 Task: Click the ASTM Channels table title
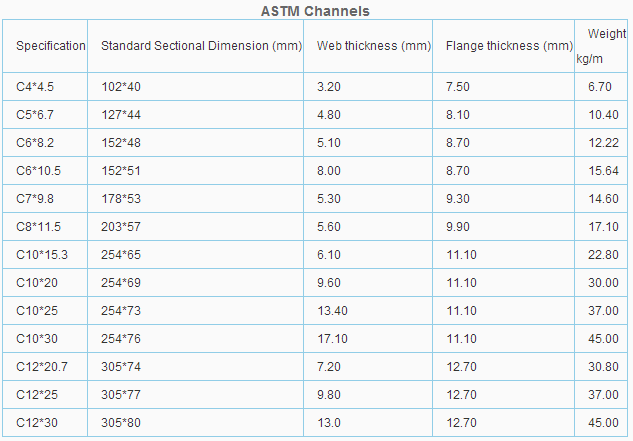point(315,11)
